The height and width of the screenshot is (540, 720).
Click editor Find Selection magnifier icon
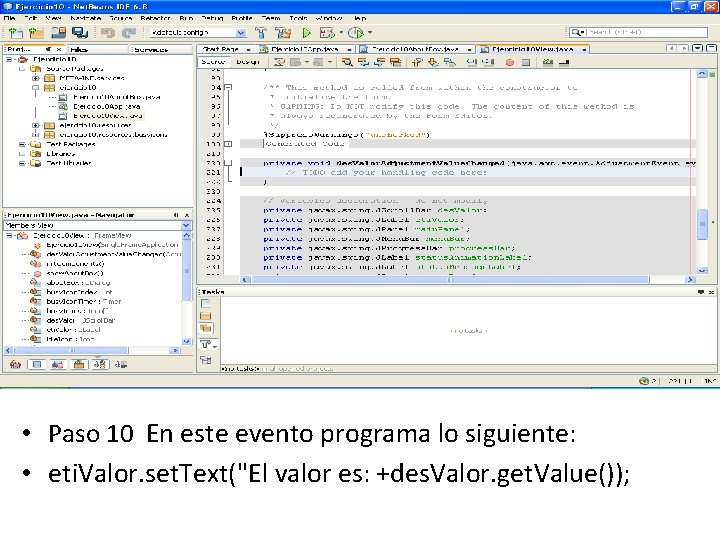coord(347,62)
